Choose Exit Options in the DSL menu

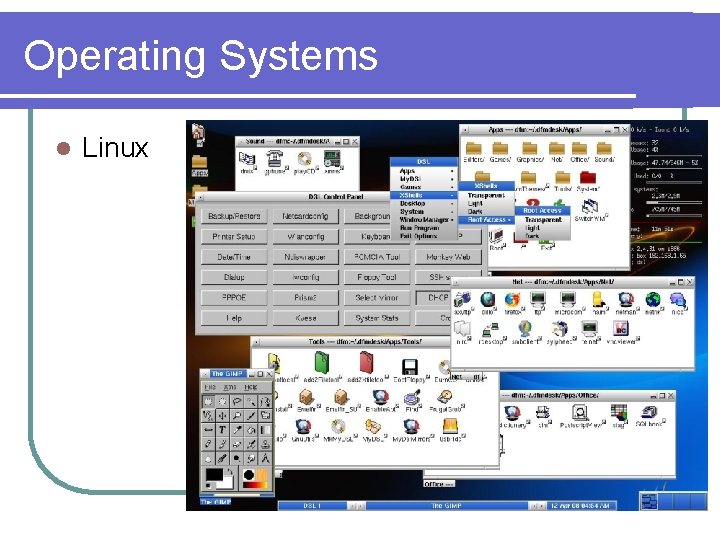point(423,236)
